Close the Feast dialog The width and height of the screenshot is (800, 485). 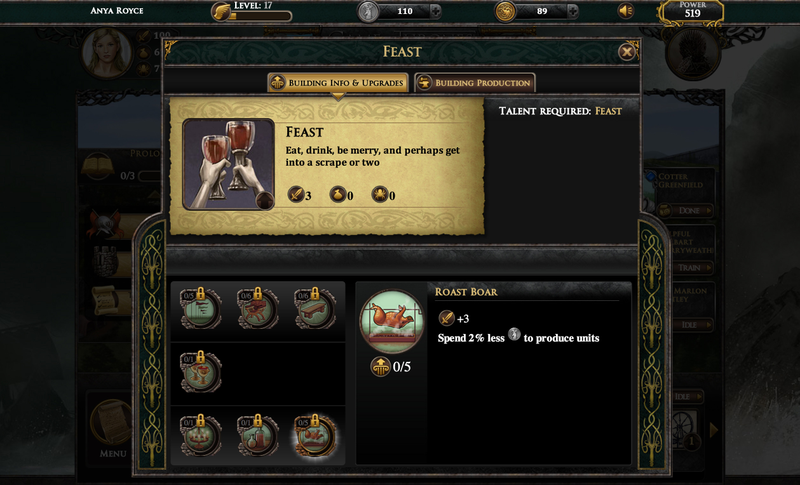tap(627, 52)
